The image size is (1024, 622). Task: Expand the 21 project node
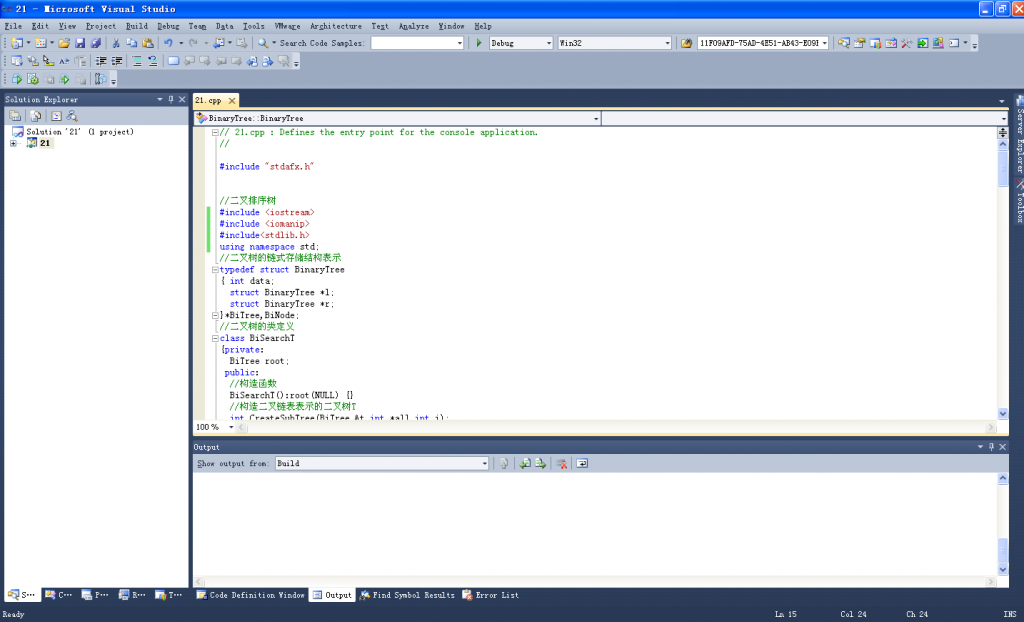pos(13,142)
